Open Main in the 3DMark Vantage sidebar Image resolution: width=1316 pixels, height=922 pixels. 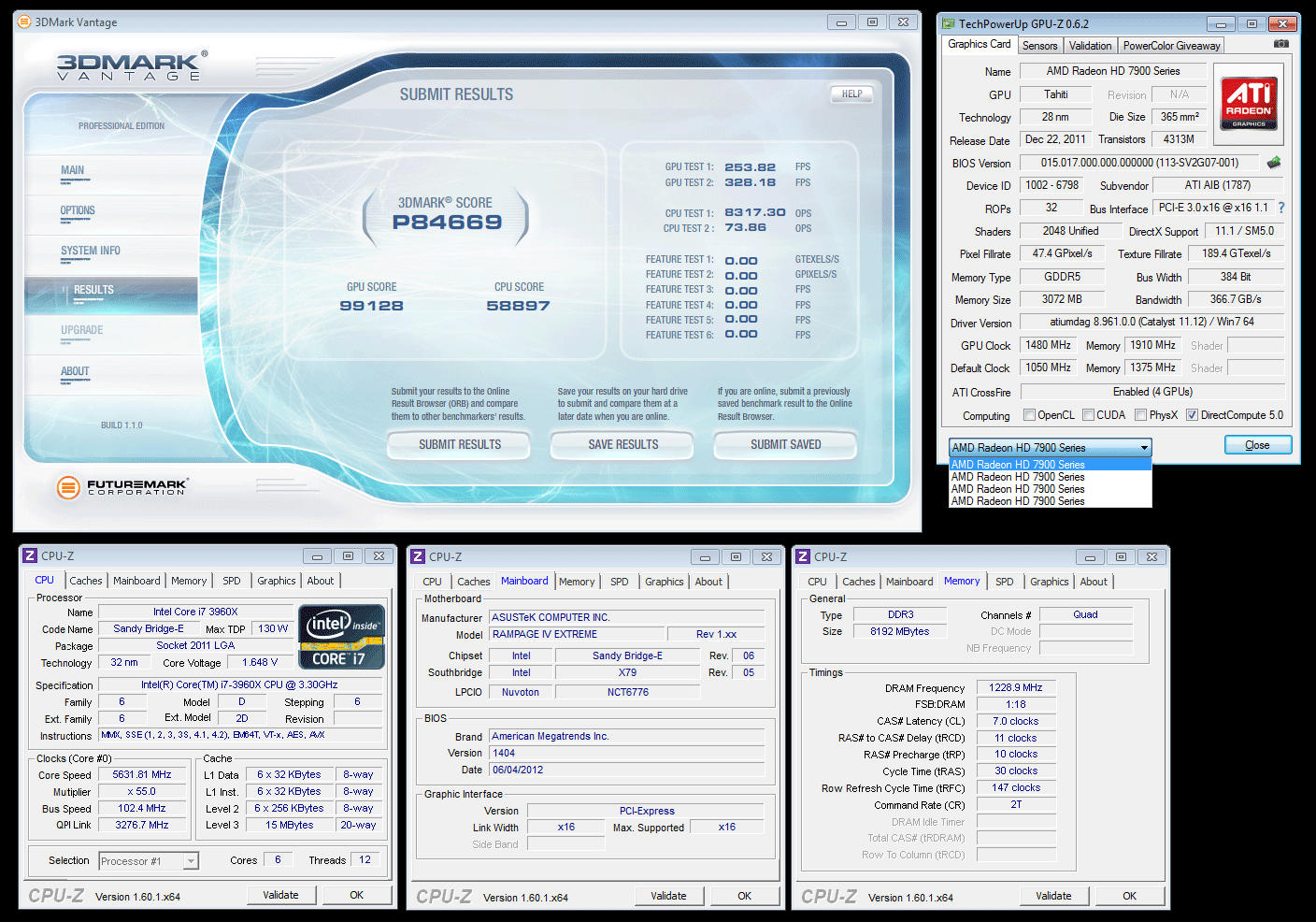click(73, 171)
